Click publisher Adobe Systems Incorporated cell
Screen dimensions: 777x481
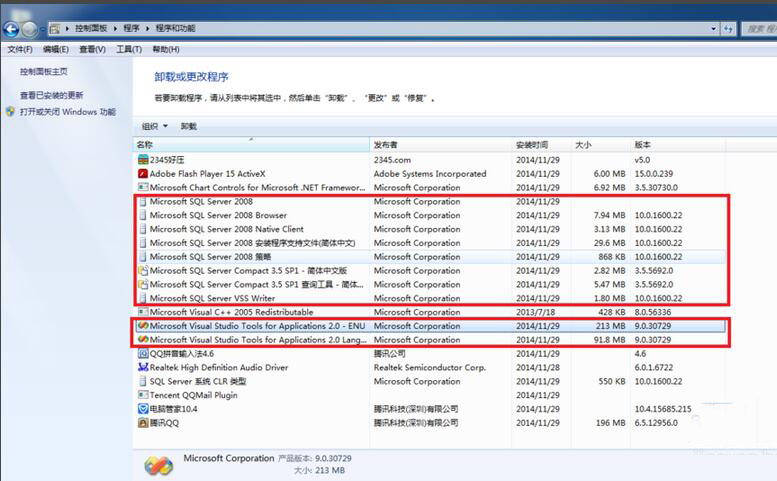430,173
